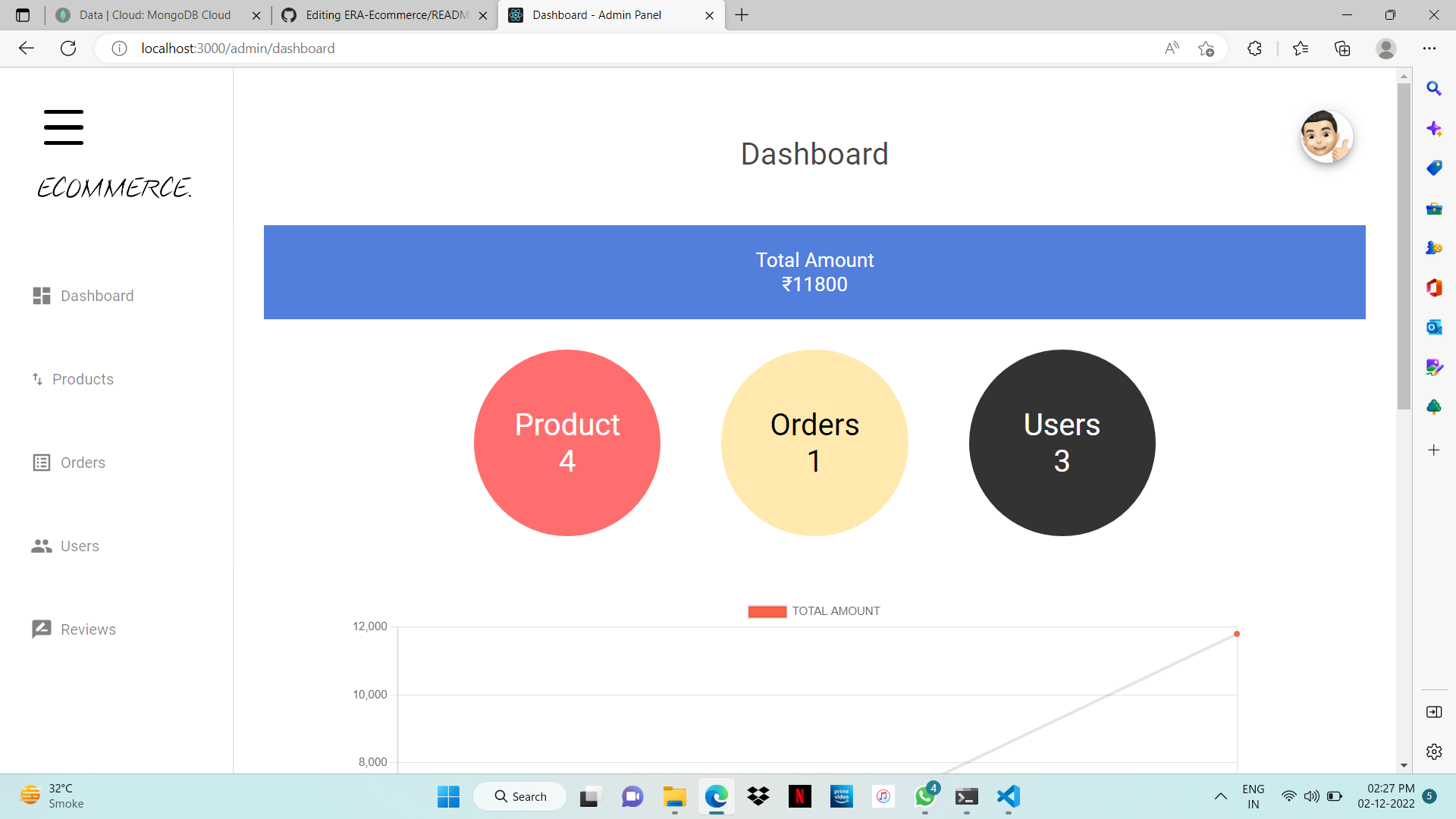Toggle the TOTAL AMOUNT legend on the chart
The width and height of the screenshot is (1456, 819).
pos(814,611)
